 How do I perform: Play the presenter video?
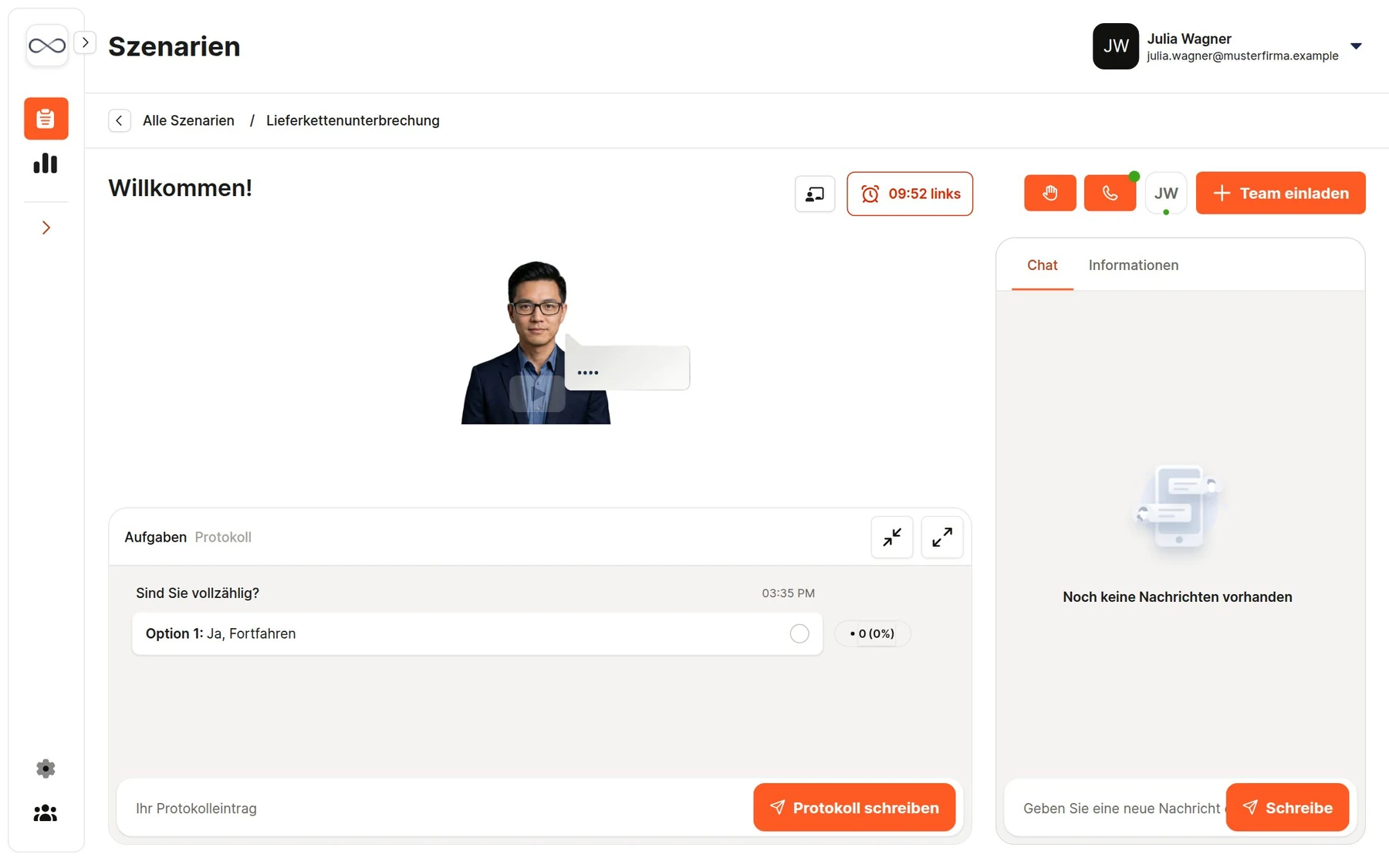[537, 393]
